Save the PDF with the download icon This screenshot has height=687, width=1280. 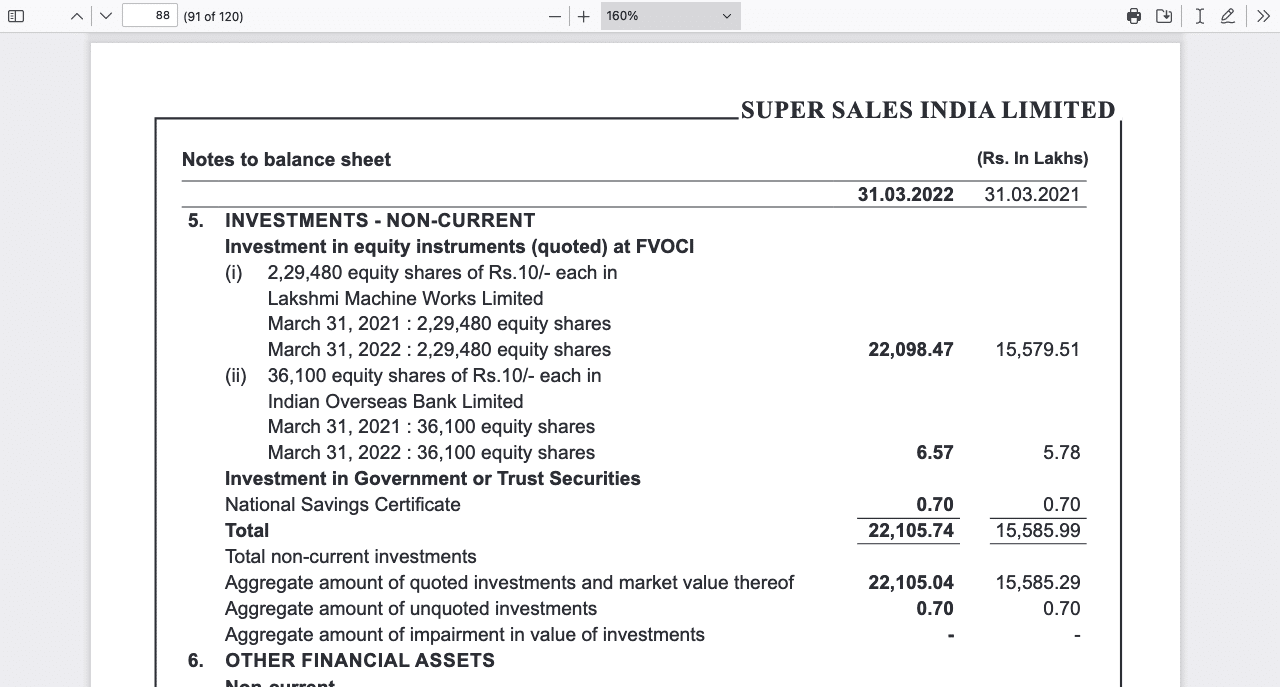[x=1164, y=16]
